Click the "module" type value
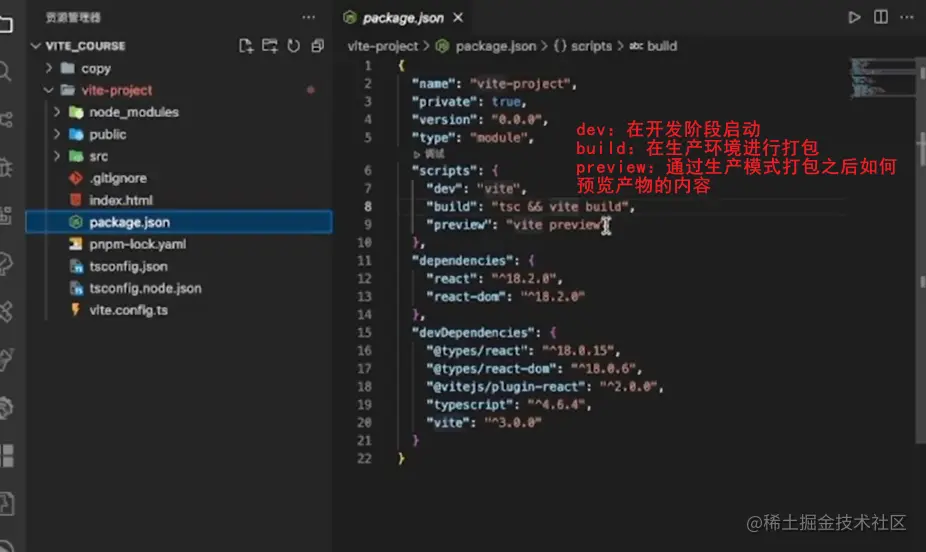Viewport: 926px width, 552px height. point(499,138)
